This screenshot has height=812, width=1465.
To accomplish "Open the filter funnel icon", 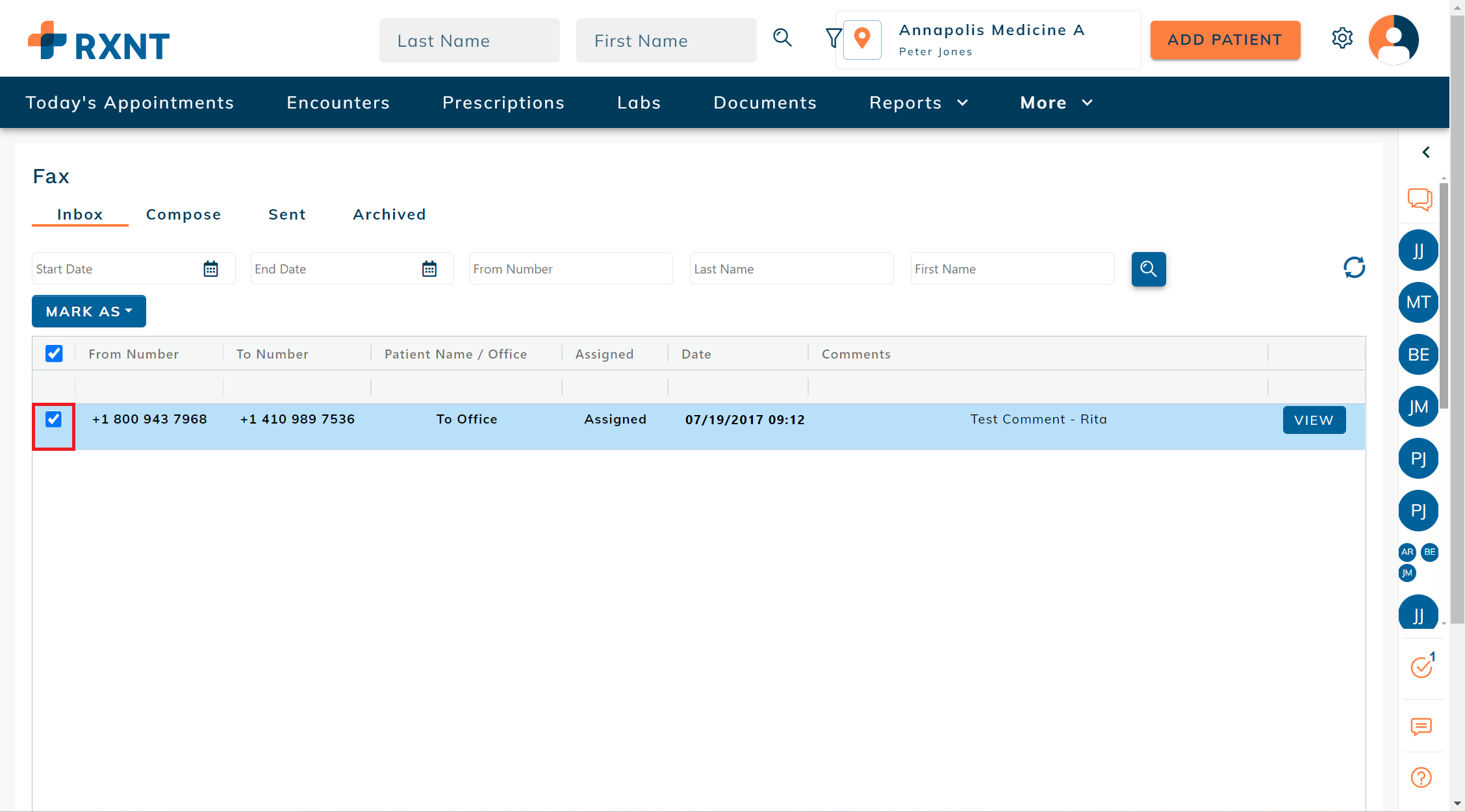I will coord(834,38).
